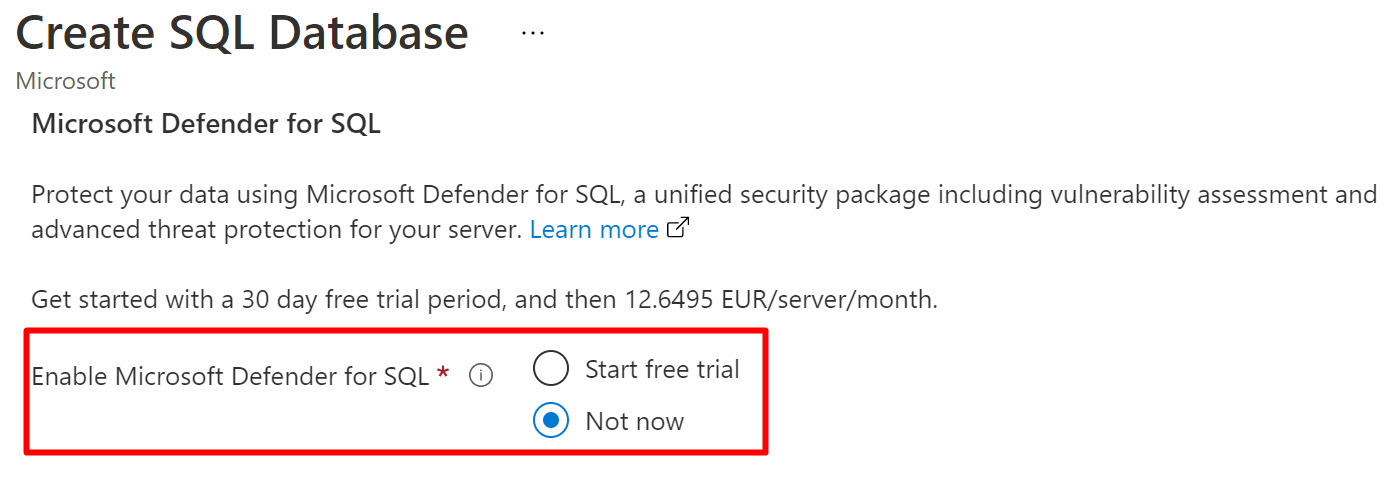Select the Start free trial radio button
The height and width of the screenshot is (482, 1385).
coord(551,369)
